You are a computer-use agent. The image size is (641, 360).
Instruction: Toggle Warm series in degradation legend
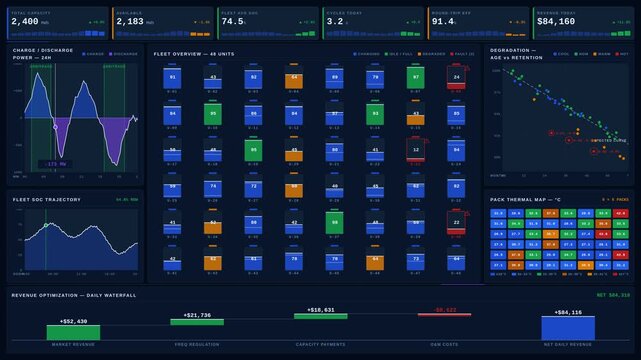coord(602,54)
